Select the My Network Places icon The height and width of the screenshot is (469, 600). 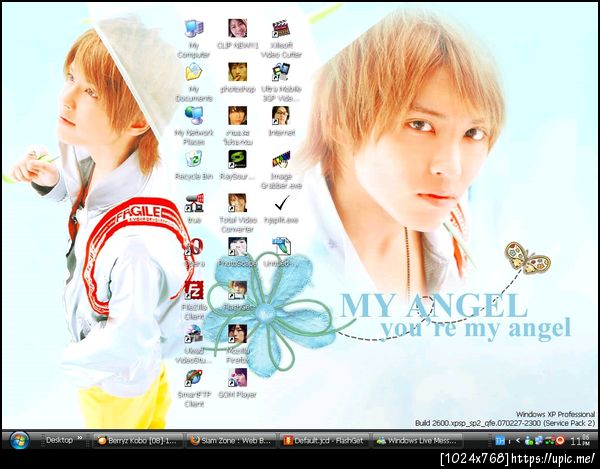tap(194, 116)
